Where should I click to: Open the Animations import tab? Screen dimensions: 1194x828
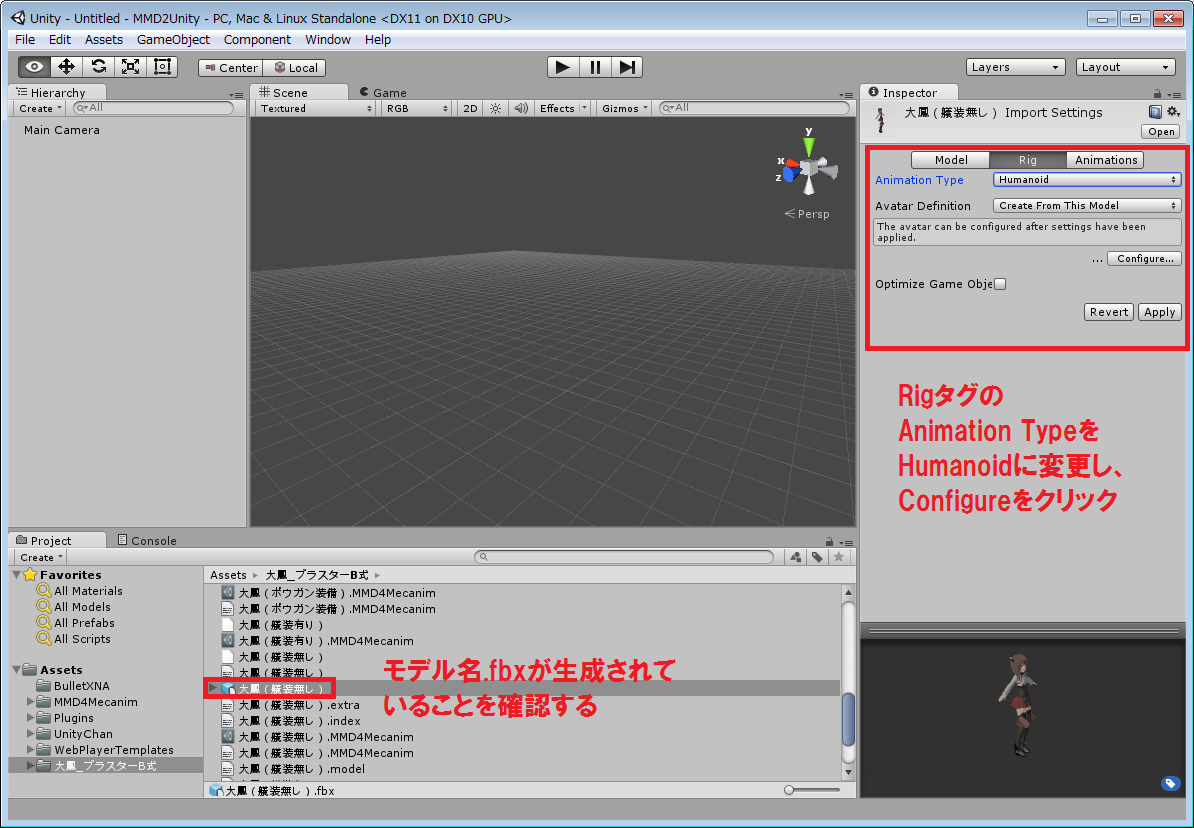click(1106, 160)
